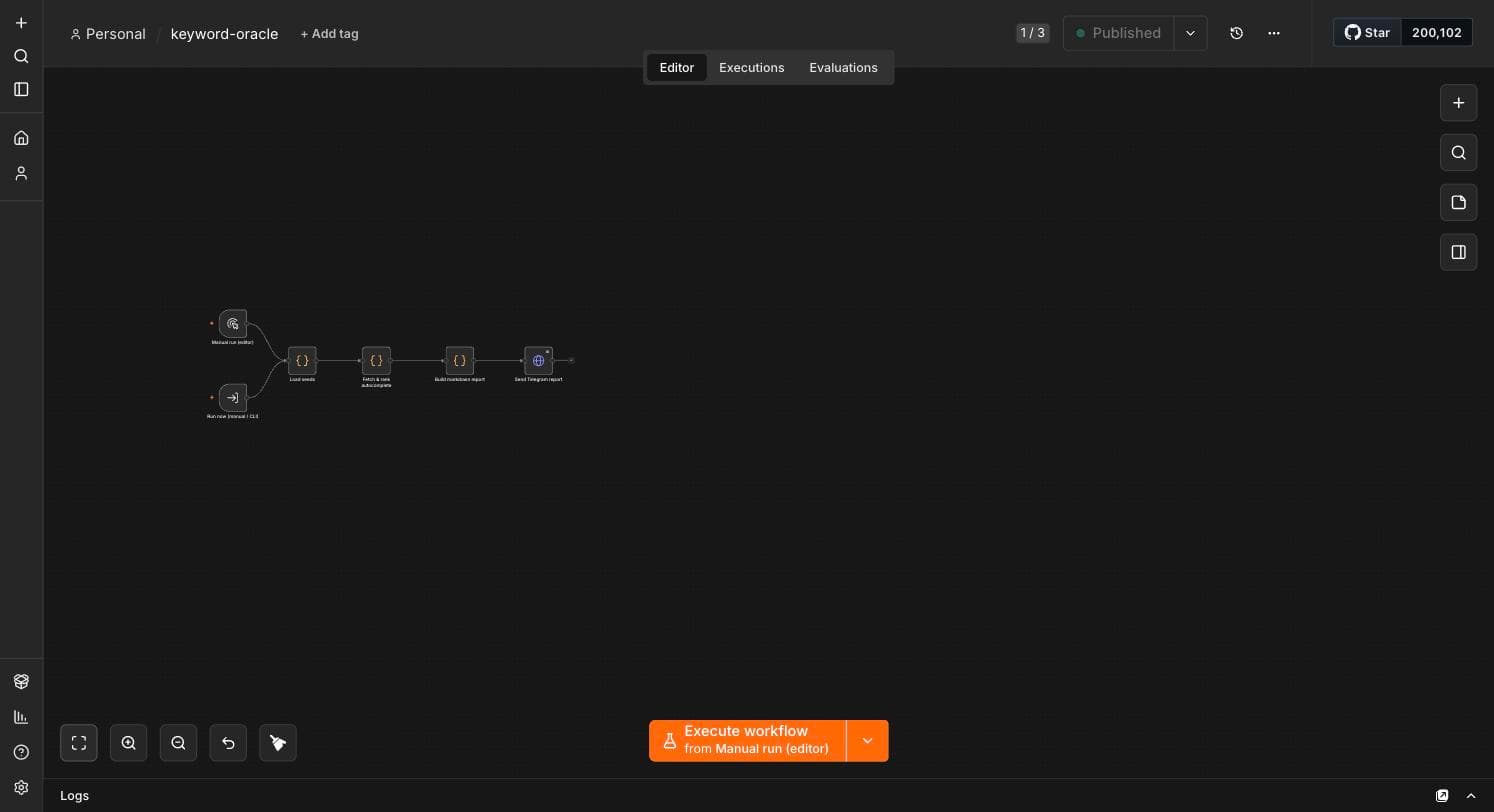Select the Manual run (editor) trigger node
1494x812 pixels.
233,324
